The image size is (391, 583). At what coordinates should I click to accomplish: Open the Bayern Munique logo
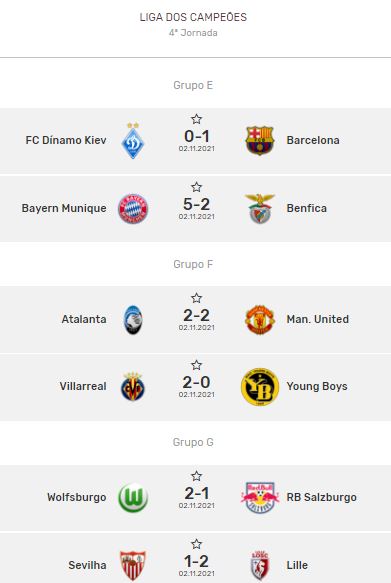(133, 209)
